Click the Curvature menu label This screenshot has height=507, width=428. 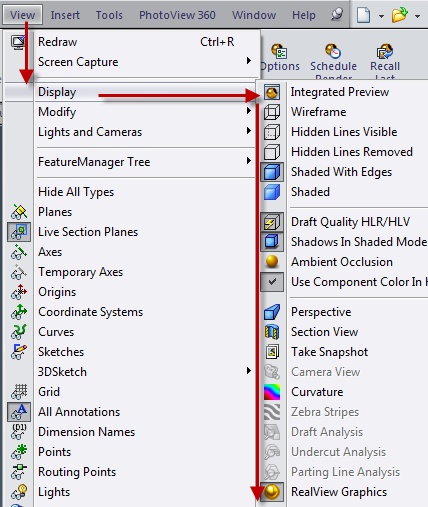317,392
